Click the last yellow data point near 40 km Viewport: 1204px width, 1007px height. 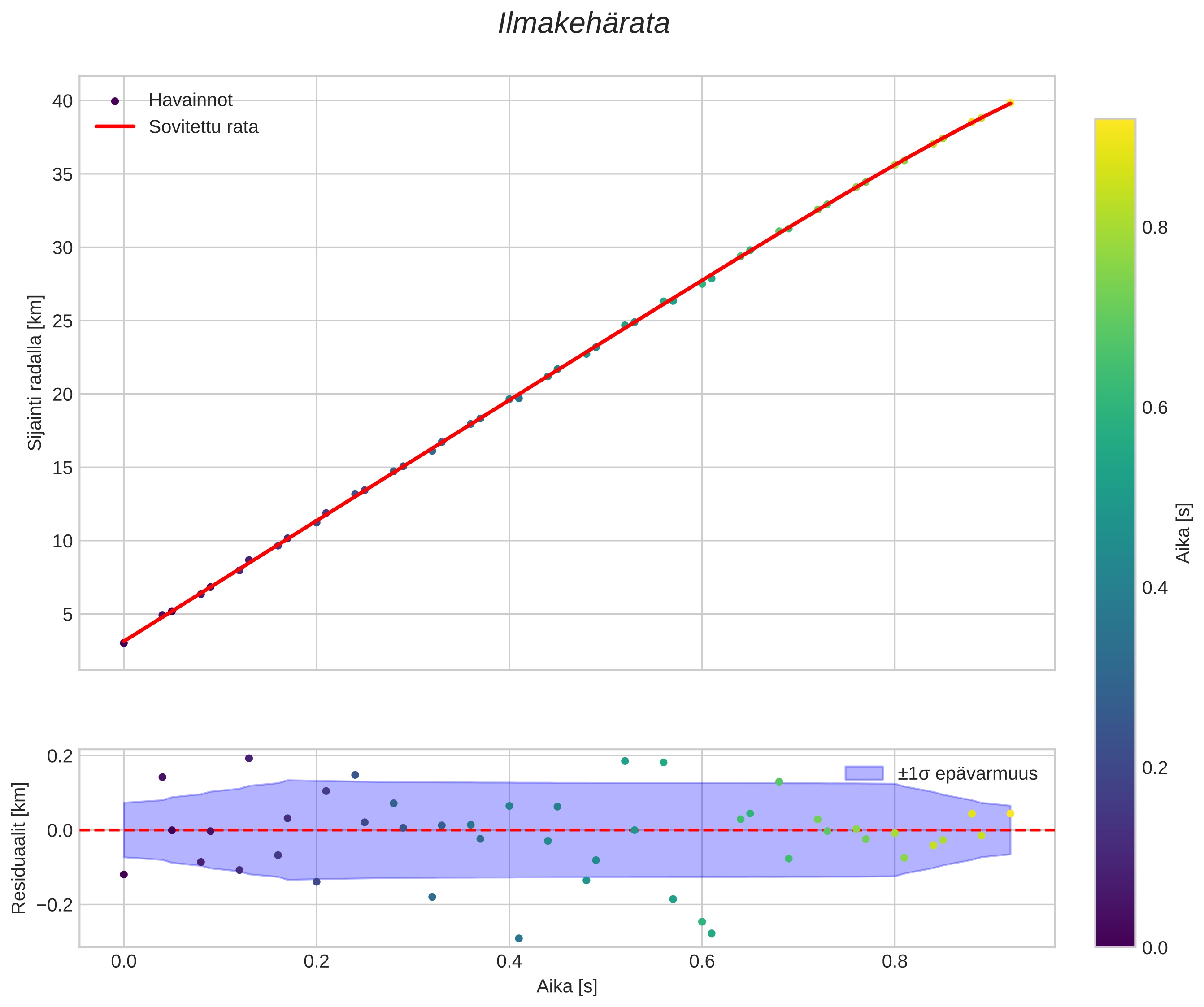click(x=1010, y=103)
